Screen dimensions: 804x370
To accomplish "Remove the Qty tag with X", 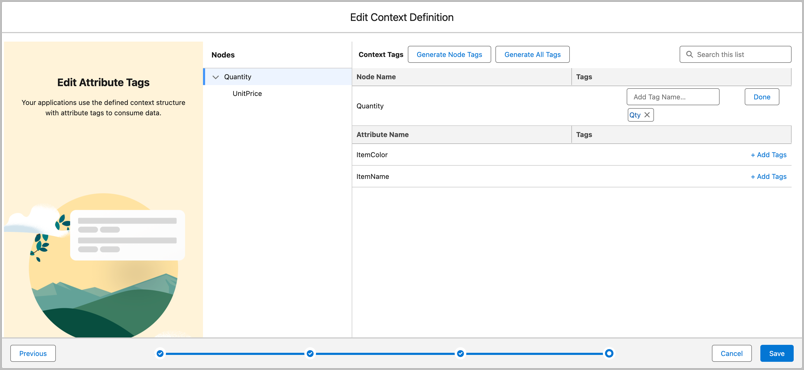I will pyautogui.click(x=647, y=115).
